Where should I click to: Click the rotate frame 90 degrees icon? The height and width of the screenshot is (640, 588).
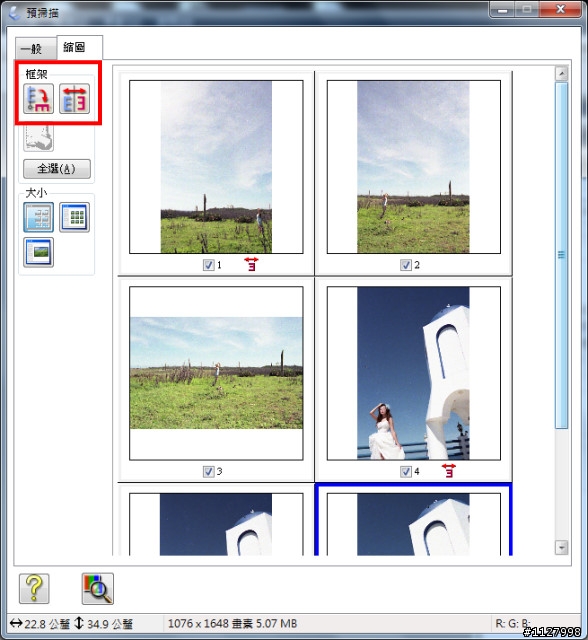38,99
